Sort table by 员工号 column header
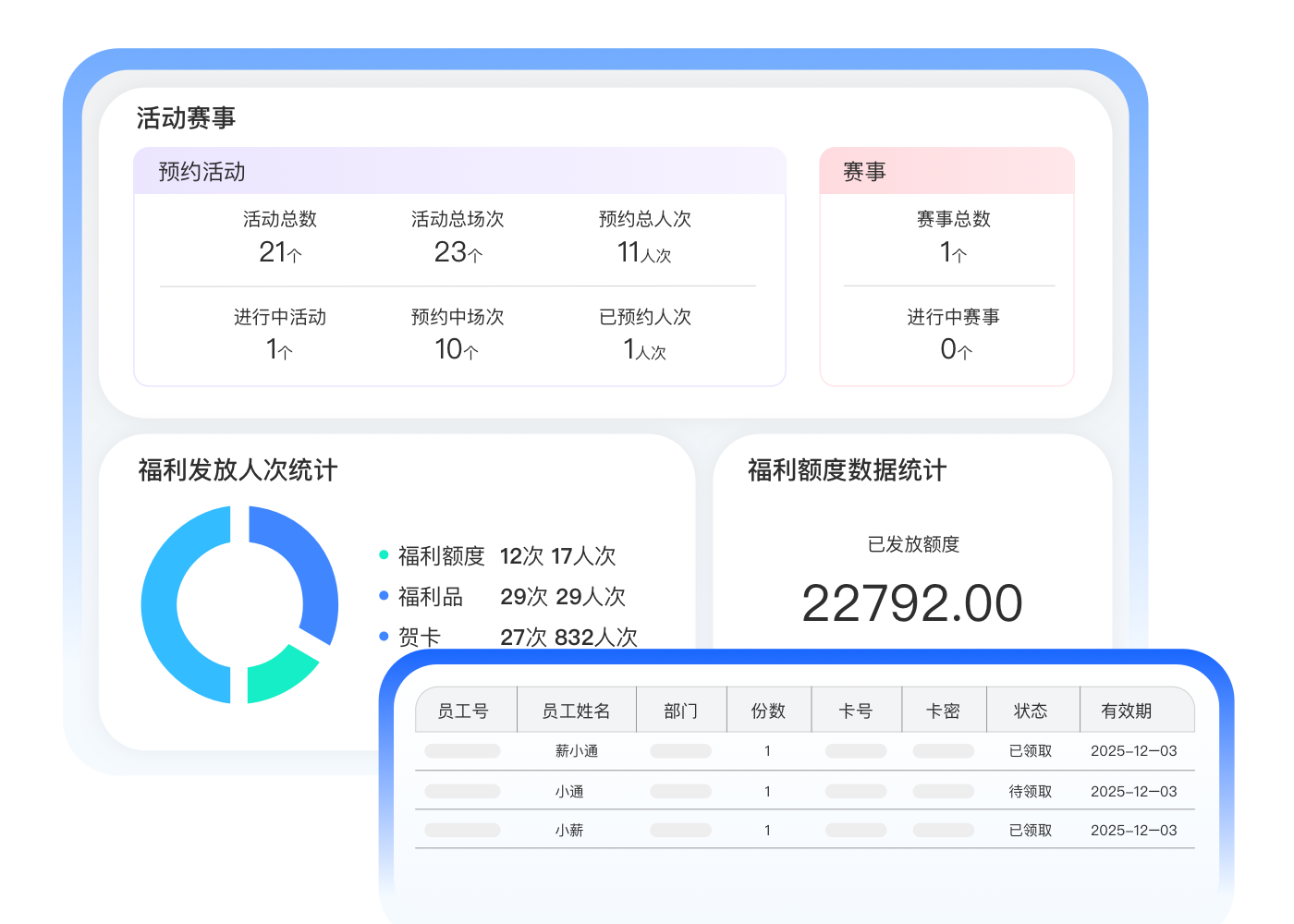 (x=463, y=711)
